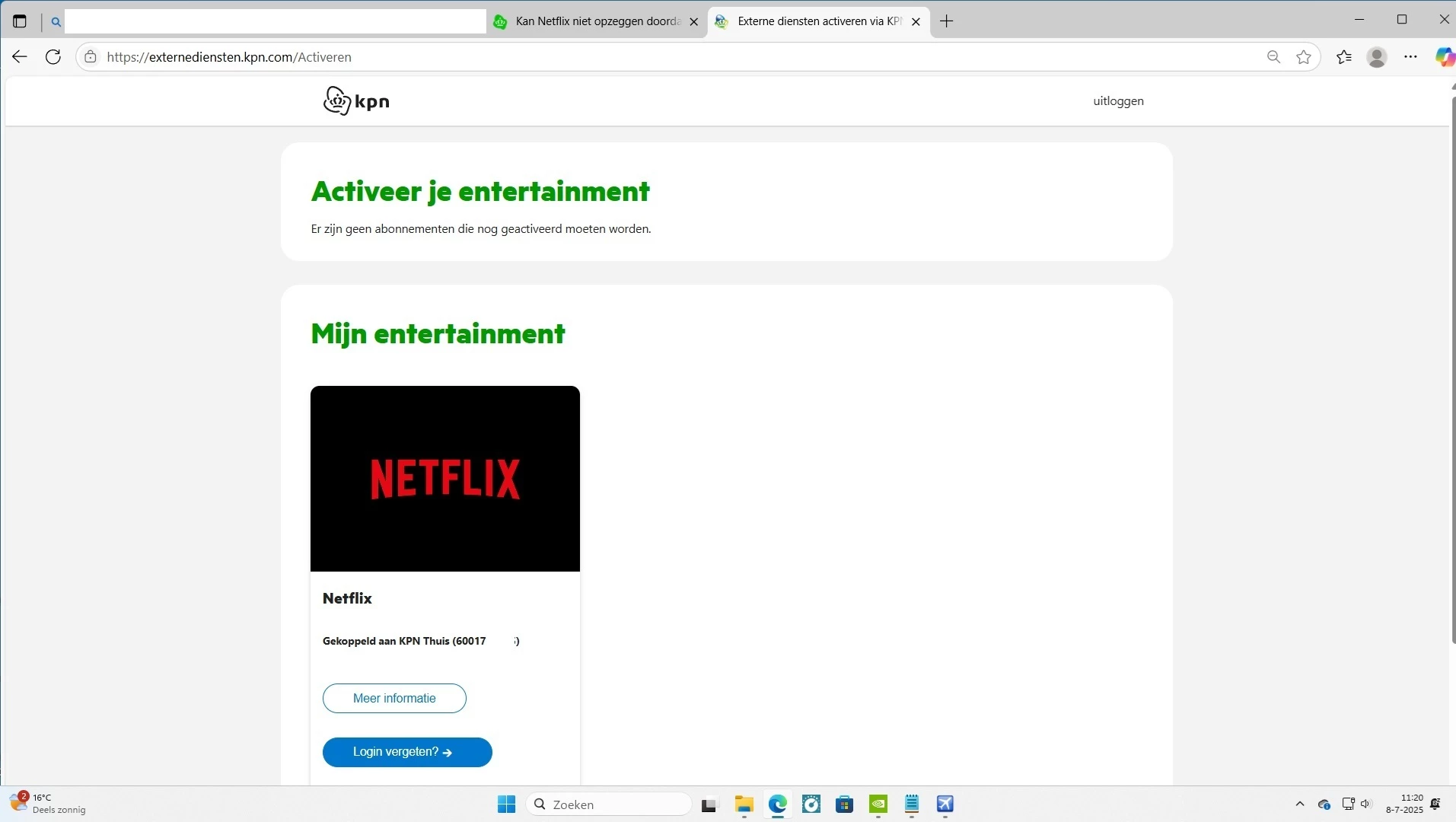Open a new browser tab
The image size is (1456, 822).
tap(947, 21)
